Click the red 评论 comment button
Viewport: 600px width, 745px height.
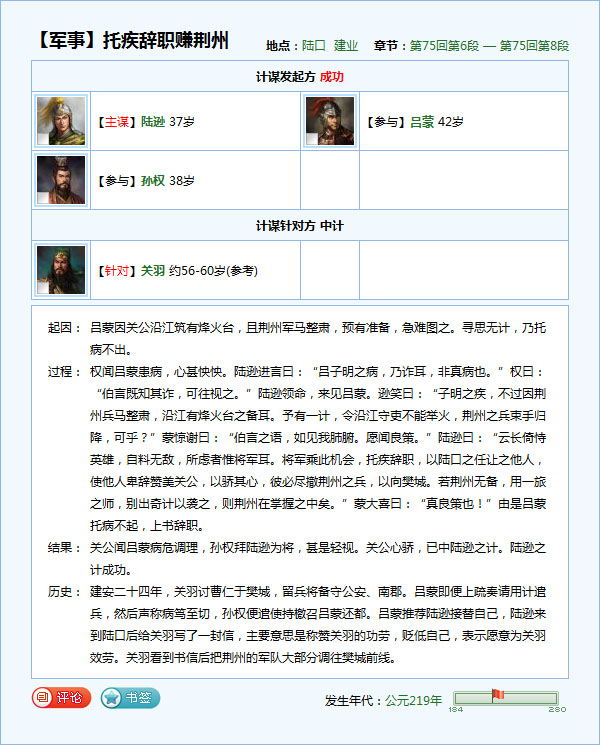click(x=61, y=698)
